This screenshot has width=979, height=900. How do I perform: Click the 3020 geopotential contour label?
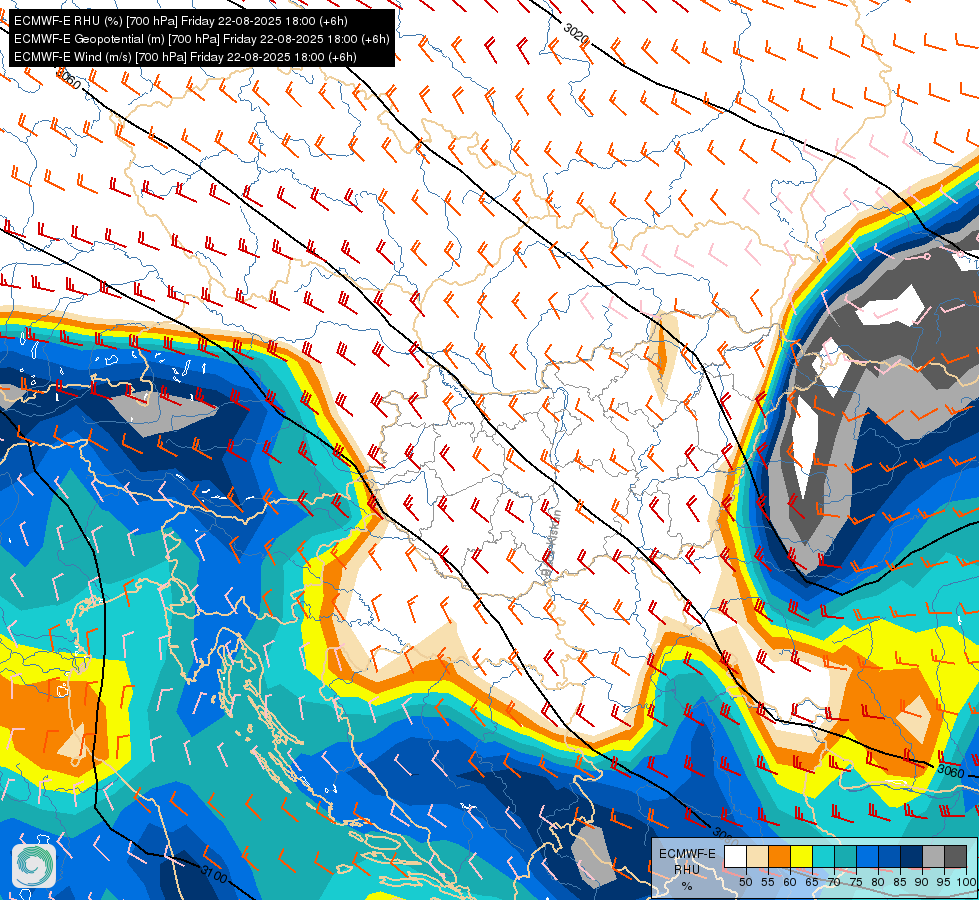tap(576, 34)
